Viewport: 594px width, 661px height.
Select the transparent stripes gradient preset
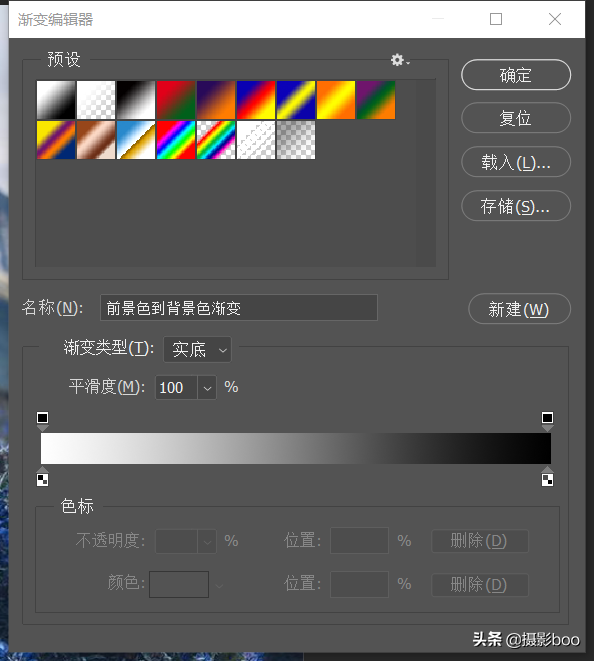[256, 140]
